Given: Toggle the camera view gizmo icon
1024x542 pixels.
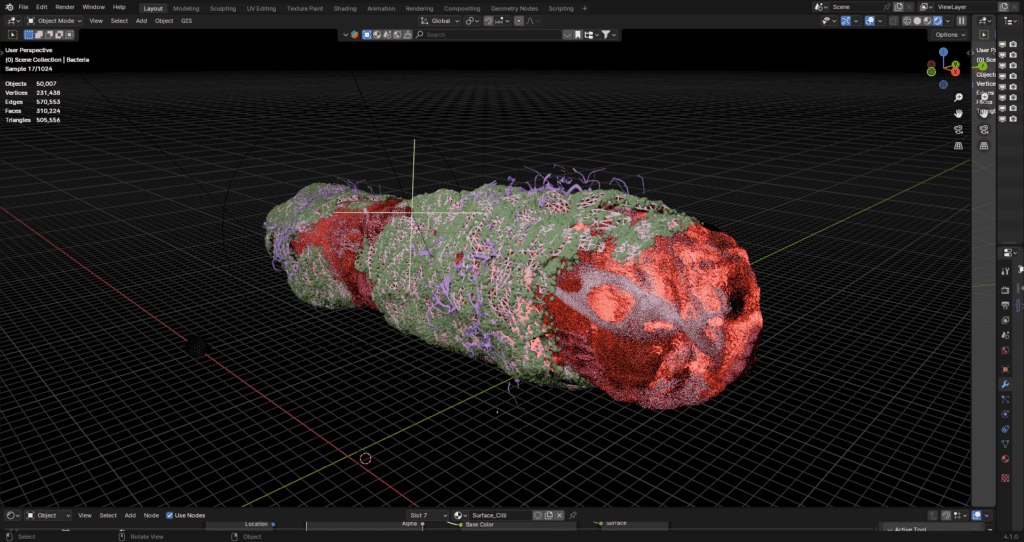Looking at the screenshot, I should [x=958, y=129].
